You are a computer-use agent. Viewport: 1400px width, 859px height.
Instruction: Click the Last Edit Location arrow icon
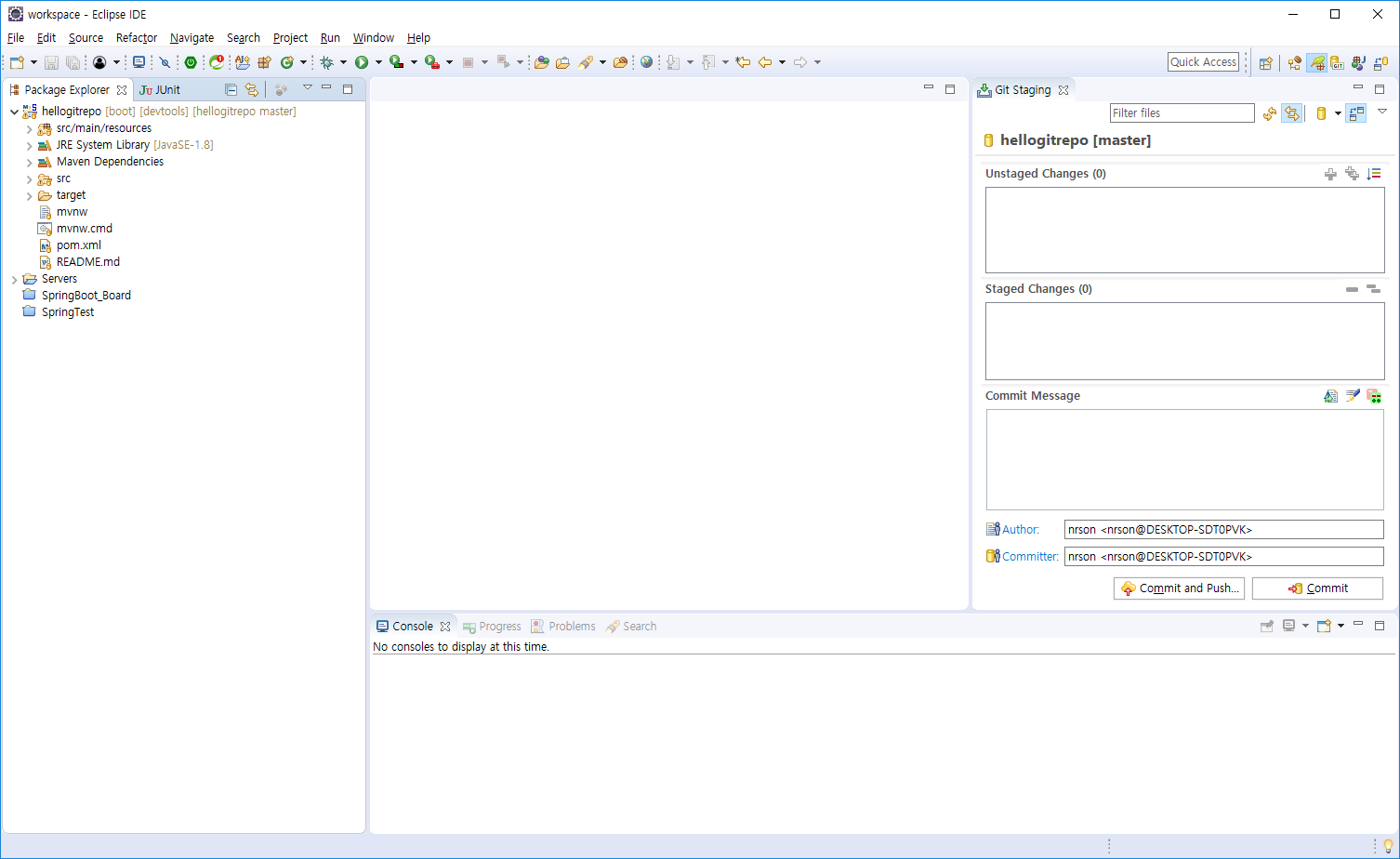[743, 62]
